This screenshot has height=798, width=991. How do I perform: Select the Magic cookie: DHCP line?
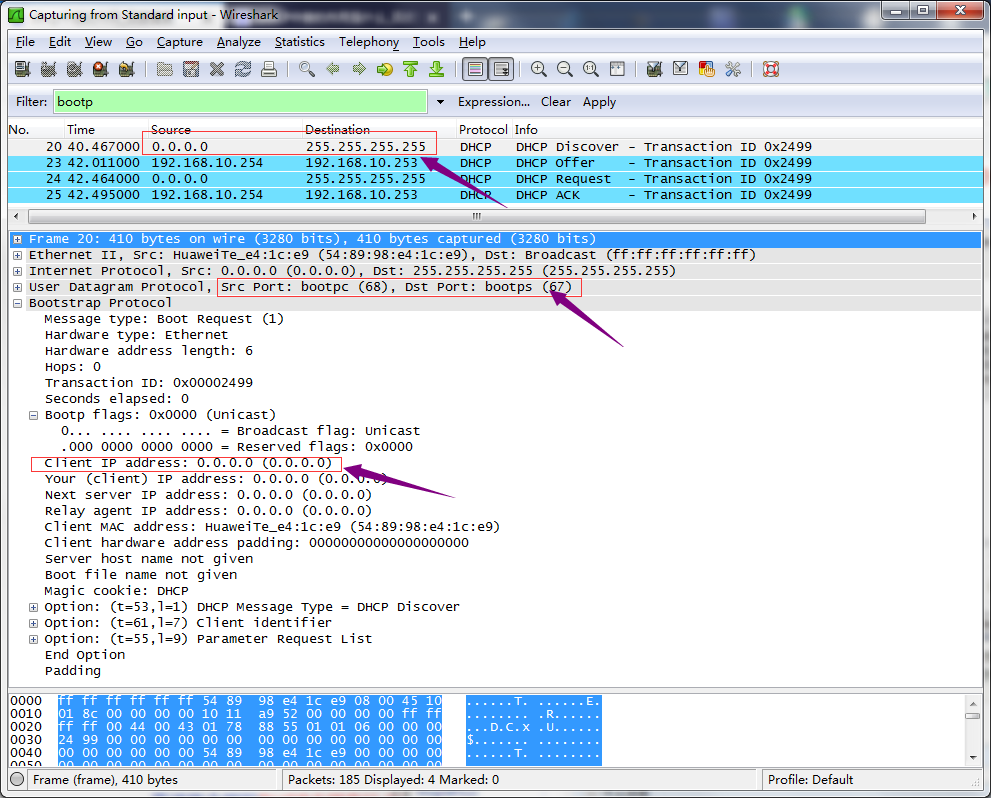click(116, 591)
